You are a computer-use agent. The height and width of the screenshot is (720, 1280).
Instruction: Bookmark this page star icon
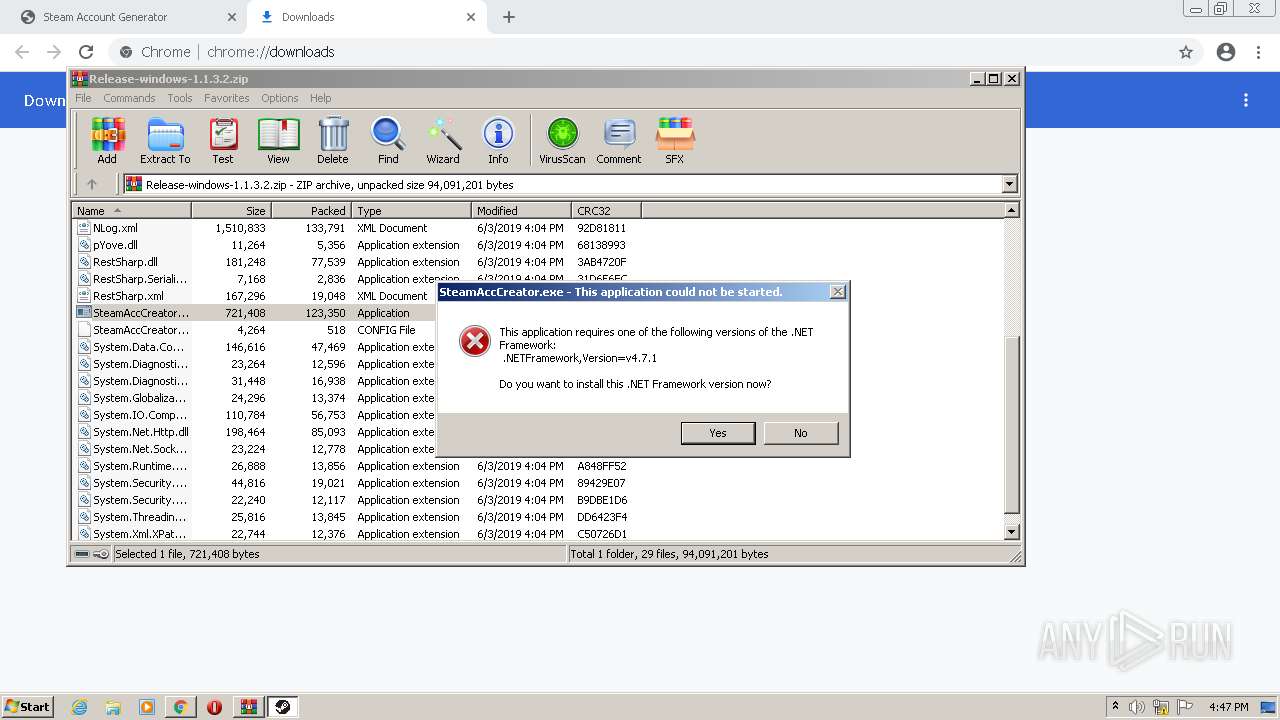[1186, 52]
